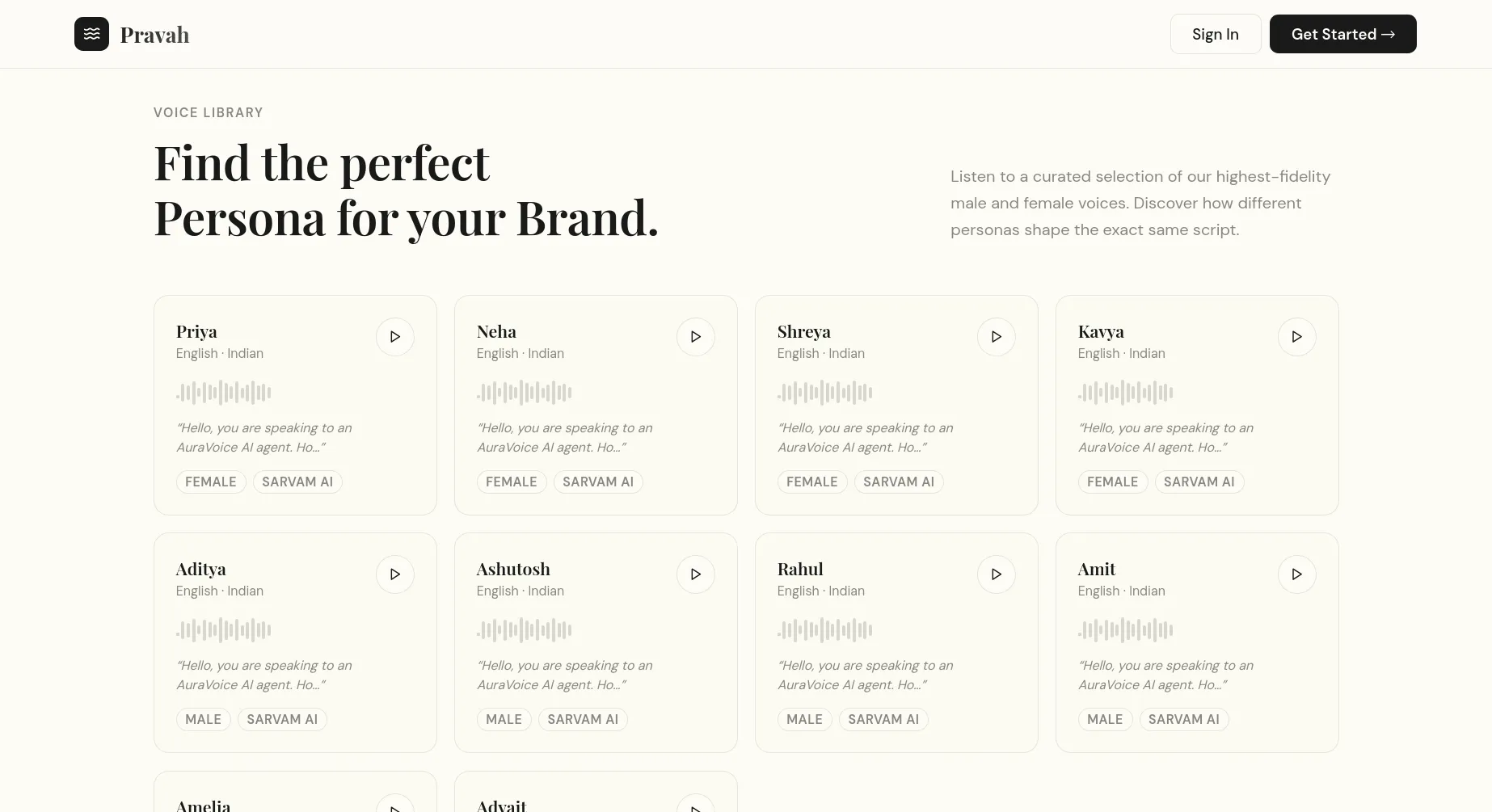Click the Get Started button
The height and width of the screenshot is (812, 1492).
pyautogui.click(x=1342, y=34)
